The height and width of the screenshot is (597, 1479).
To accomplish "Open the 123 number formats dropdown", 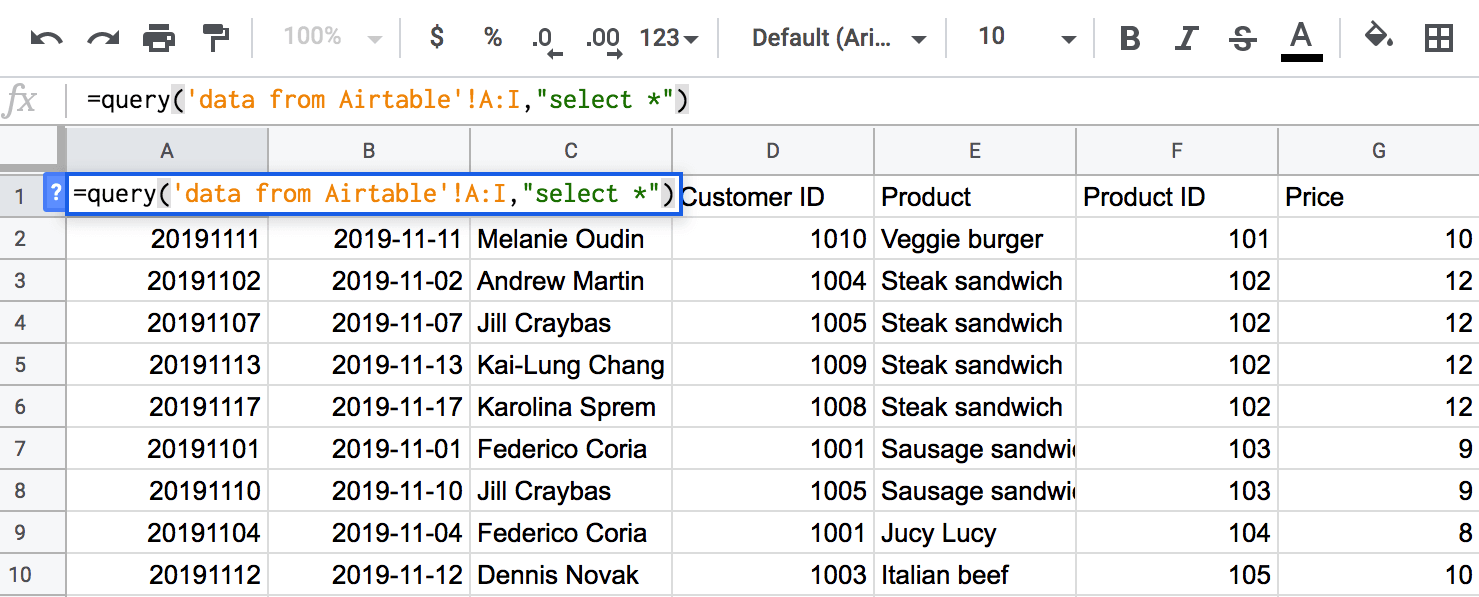I will click(669, 38).
